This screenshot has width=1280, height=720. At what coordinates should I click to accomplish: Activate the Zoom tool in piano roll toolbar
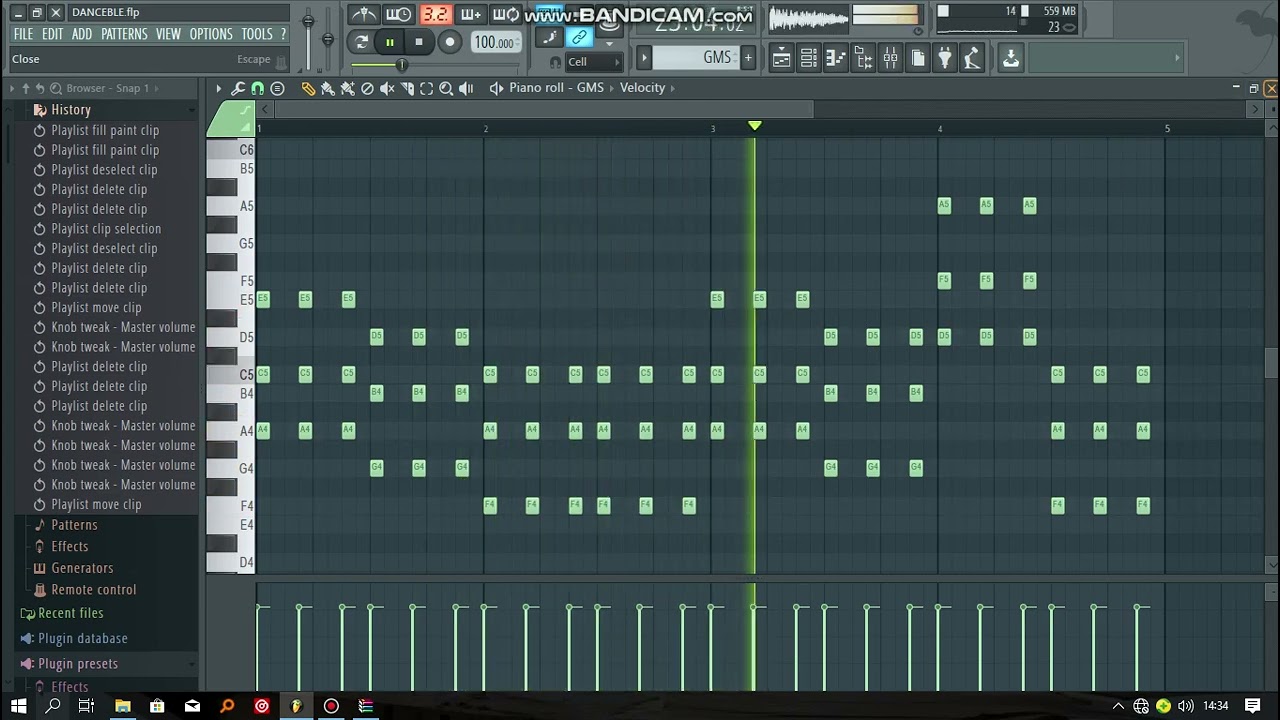pyautogui.click(x=446, y=88)
